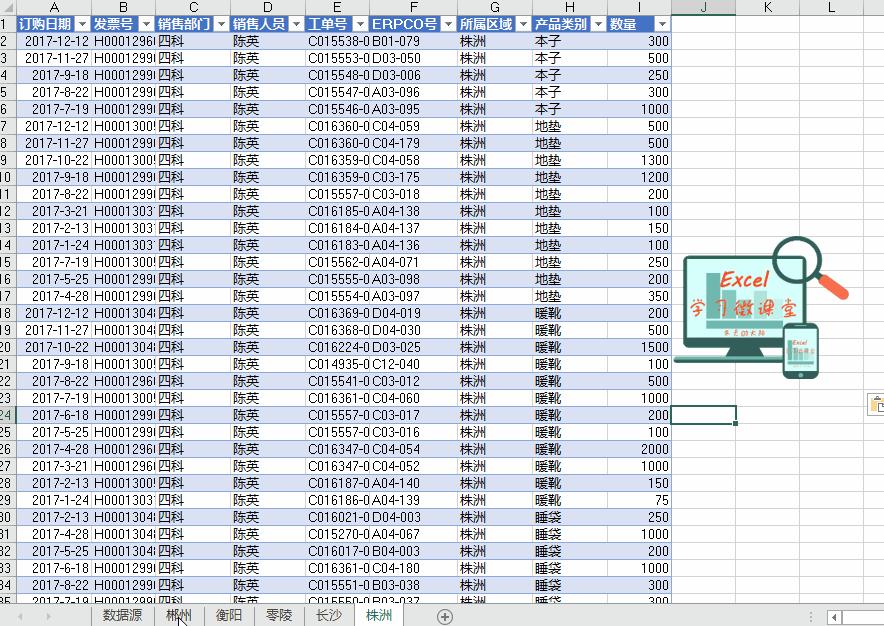The width and height of the screenshot is (884, 626).
Task: Click cell A04-138
Action: click(413, 211)
